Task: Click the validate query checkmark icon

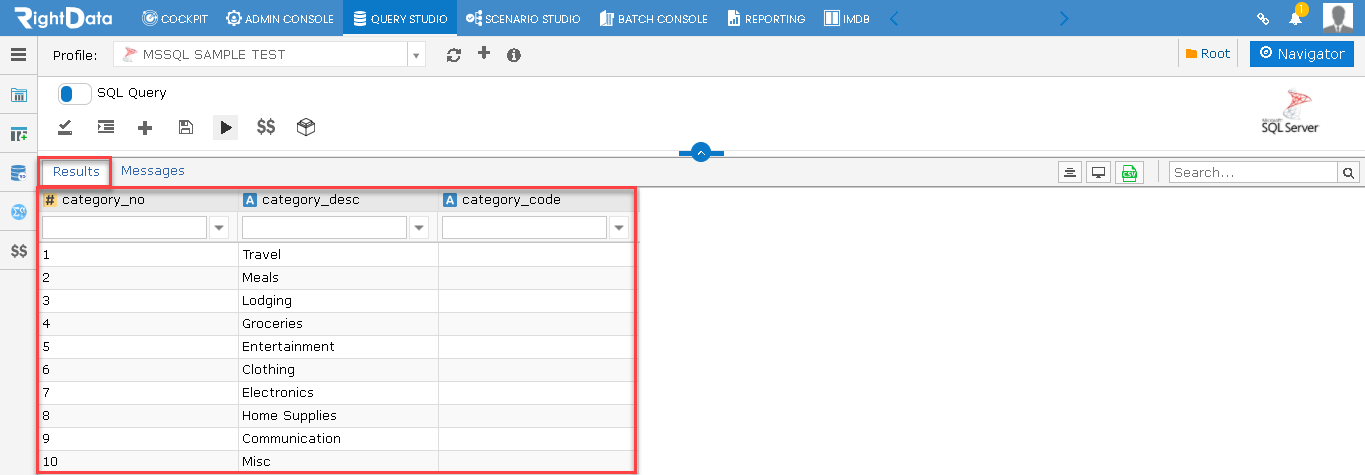Action: [65, 127]
